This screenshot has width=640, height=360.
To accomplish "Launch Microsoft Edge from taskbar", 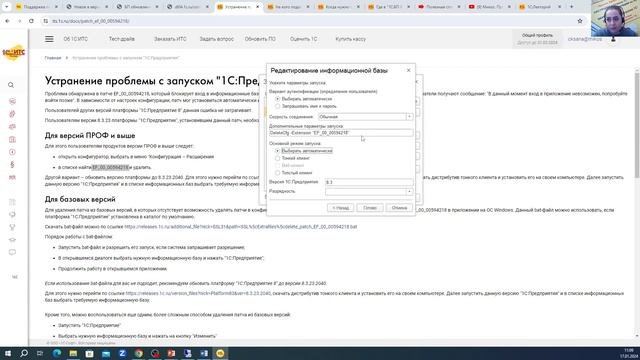I will coord(57,353).
